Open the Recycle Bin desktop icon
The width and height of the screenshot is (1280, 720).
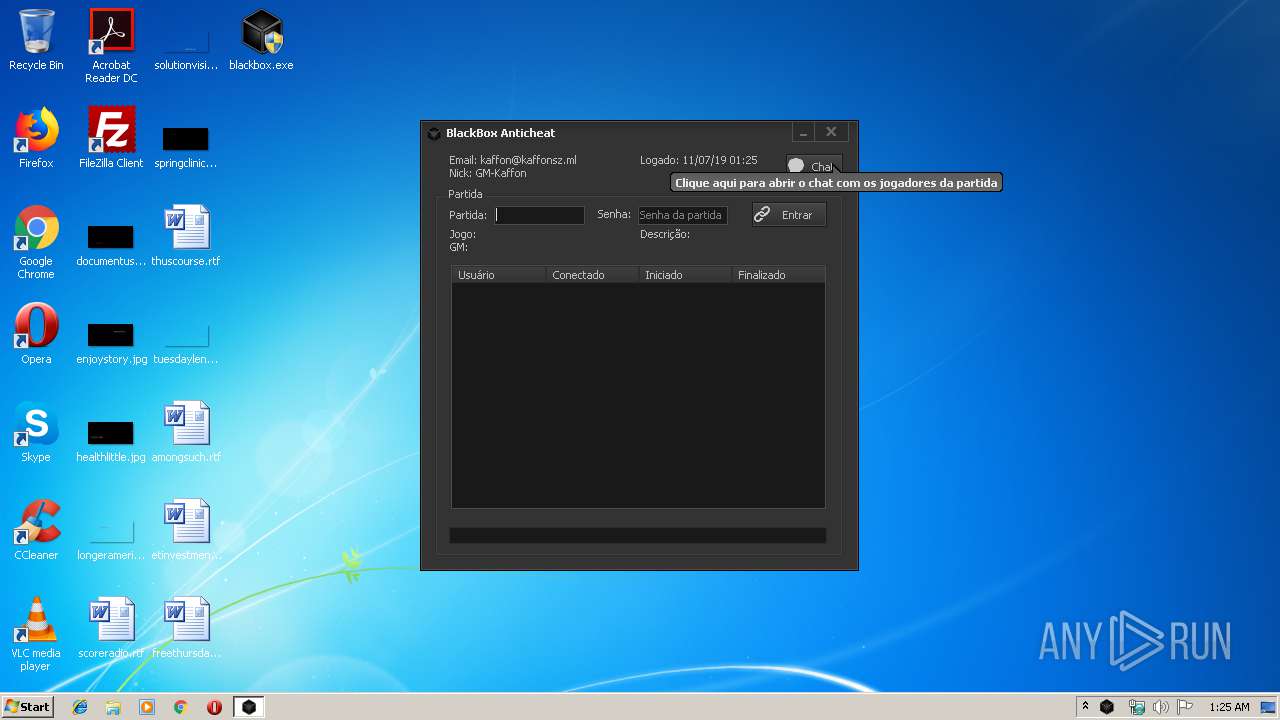tap(36, 41)
